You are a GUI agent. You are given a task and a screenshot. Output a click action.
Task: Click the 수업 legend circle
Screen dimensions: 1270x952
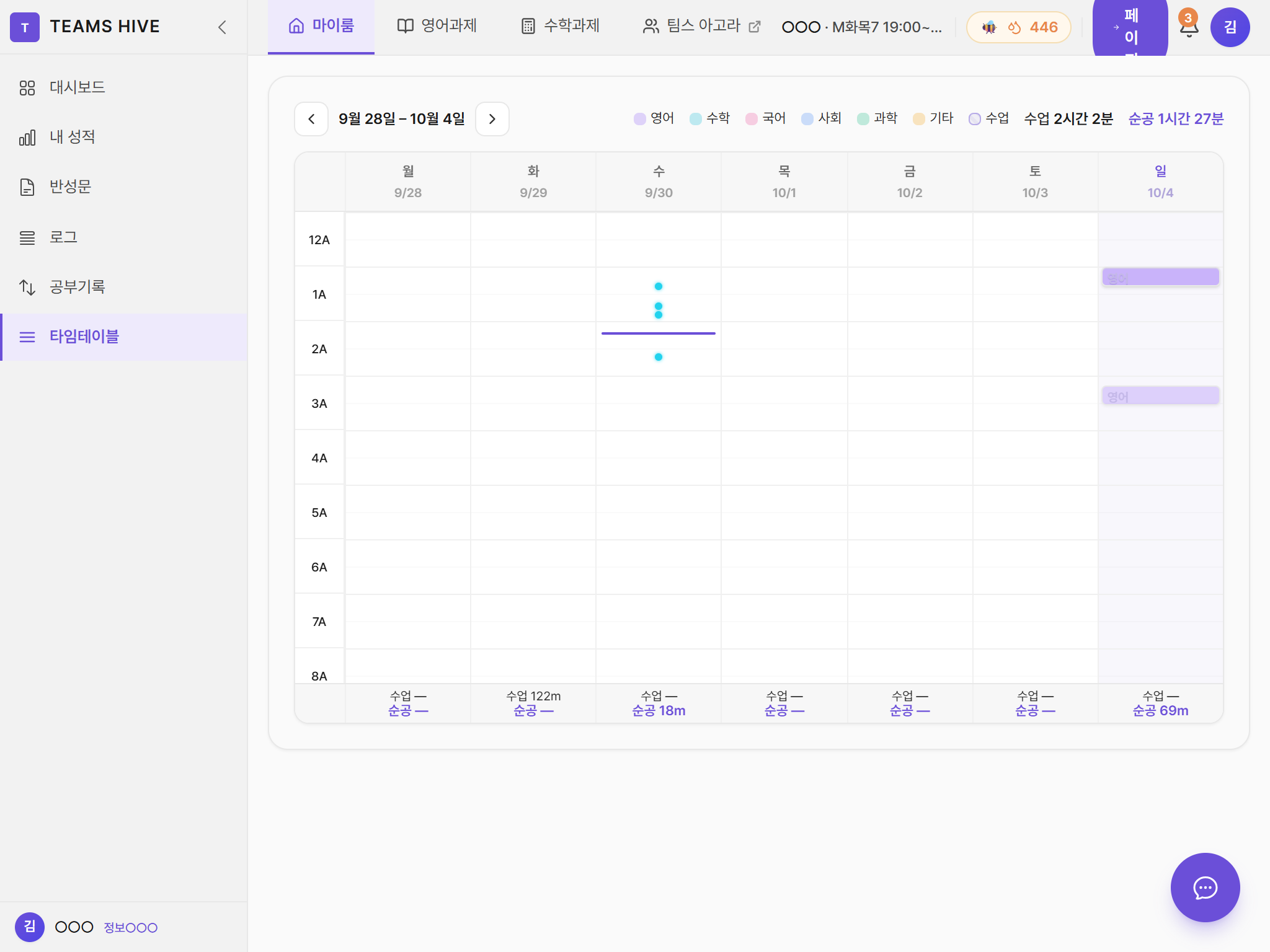974,118
